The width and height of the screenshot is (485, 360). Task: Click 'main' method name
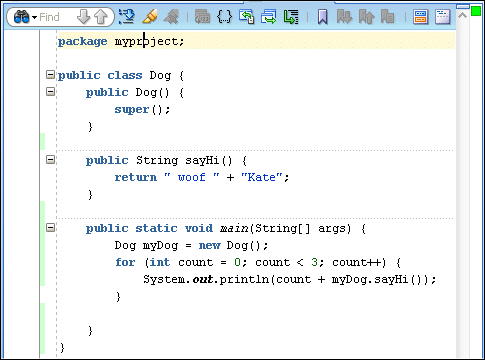tap(234, 228)
